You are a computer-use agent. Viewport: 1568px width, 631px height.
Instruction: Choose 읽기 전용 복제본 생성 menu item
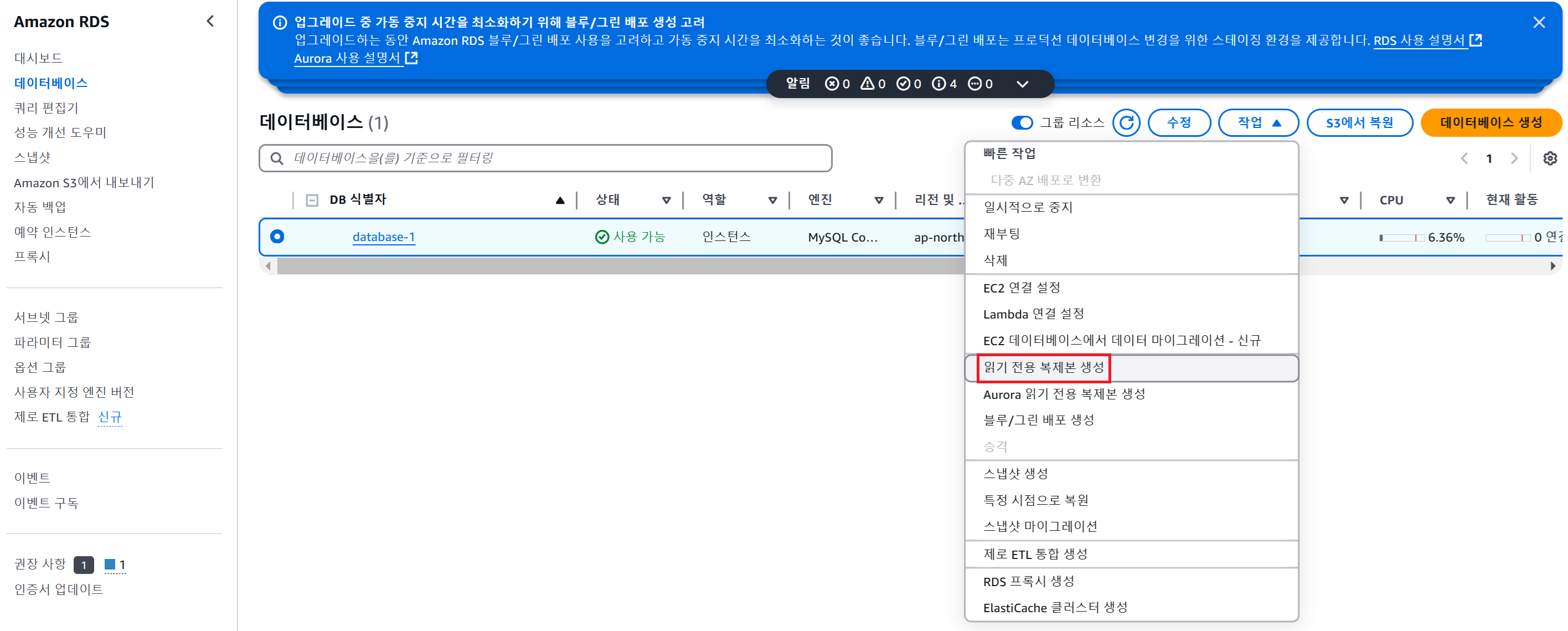click(x=1043, y=367)
